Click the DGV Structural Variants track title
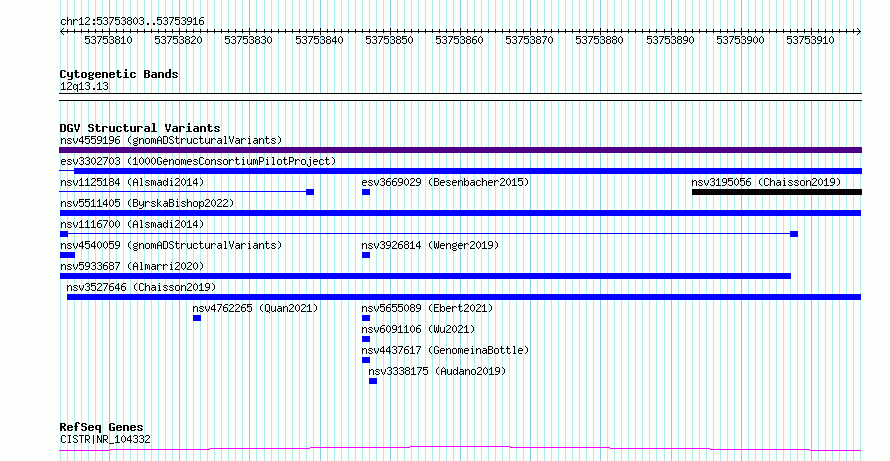This screenshot has width=890, height=461. coord(140,128)
